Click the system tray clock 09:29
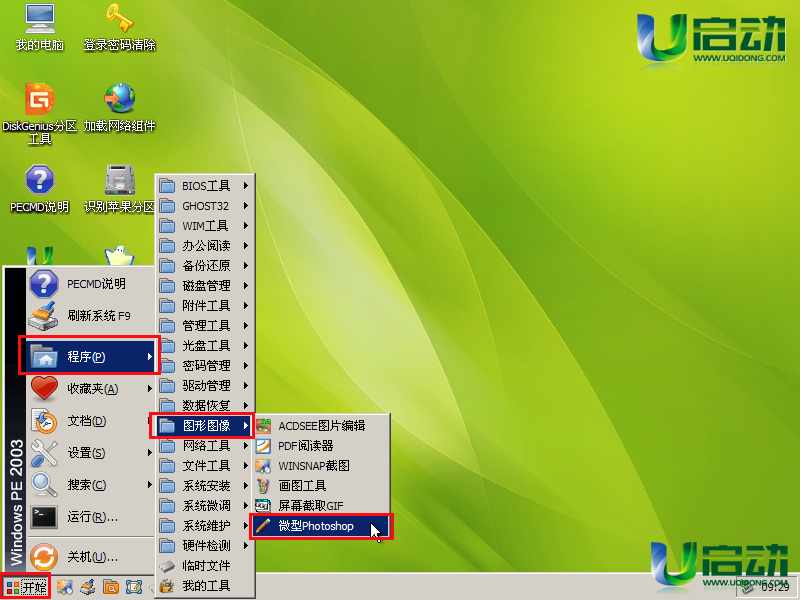800x600 pixels. pyautogui.click(x=774, y=588)
